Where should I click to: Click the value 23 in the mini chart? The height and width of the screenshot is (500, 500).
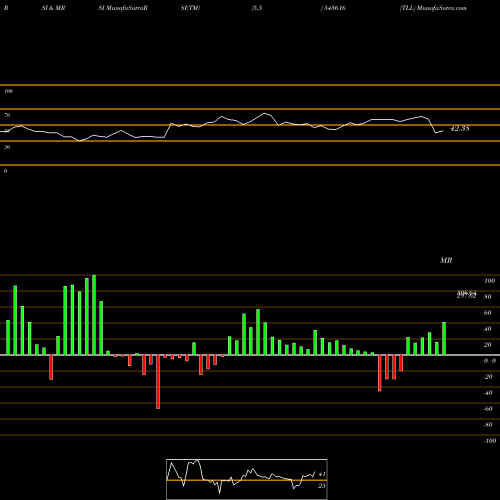(322, 486)
